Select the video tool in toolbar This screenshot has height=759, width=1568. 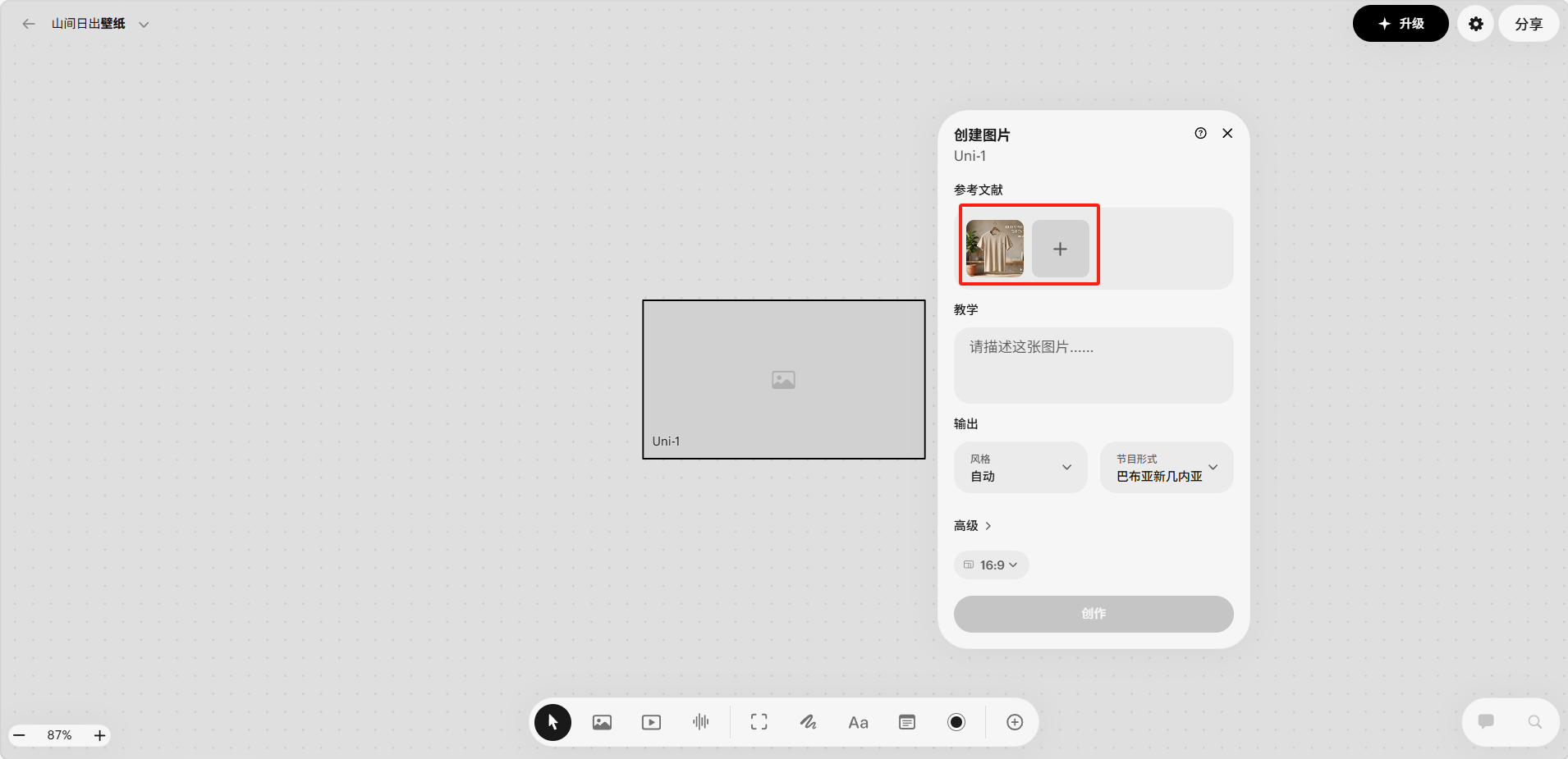tap(651, 722)
